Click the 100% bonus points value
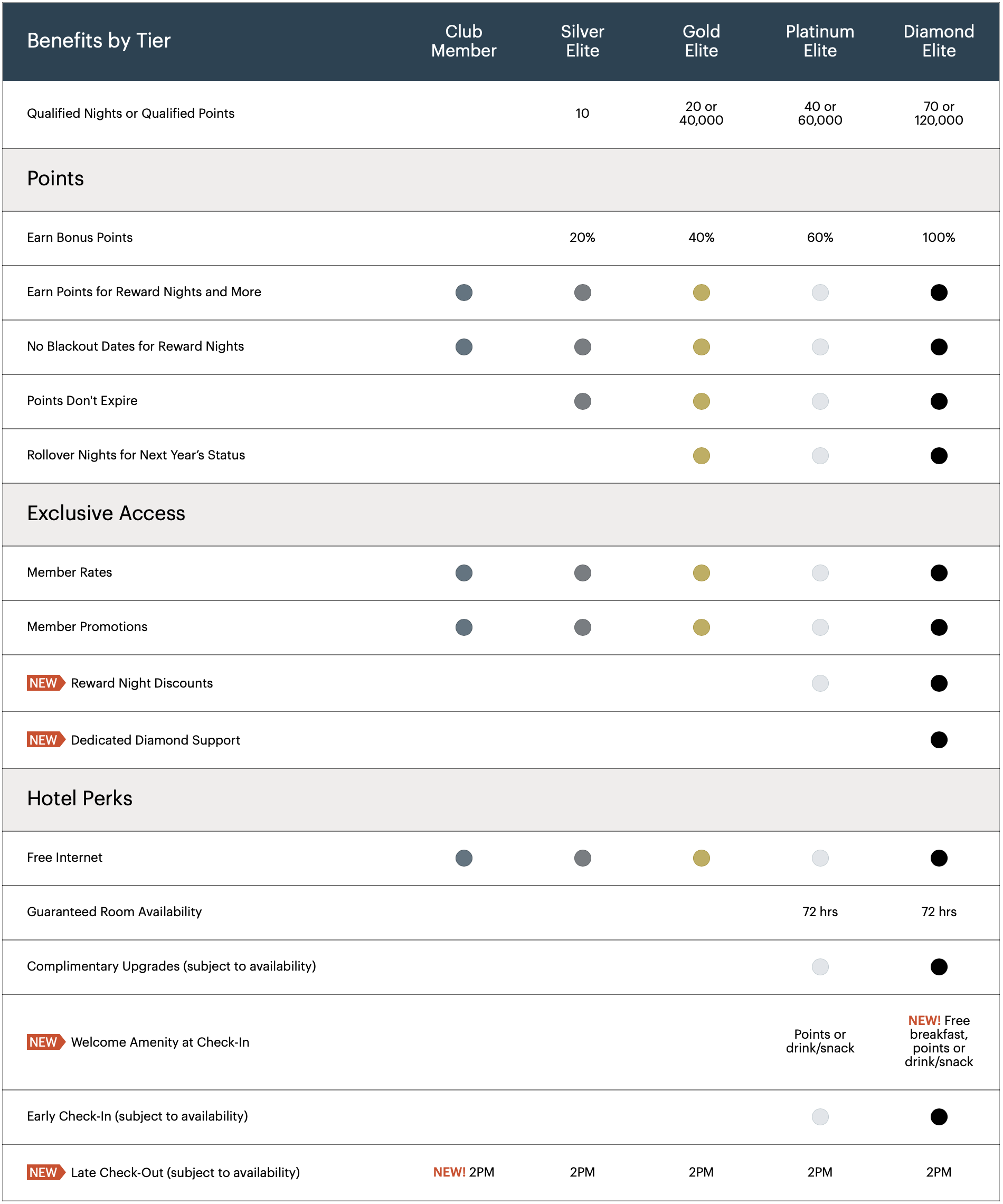Viewport: 1003px width, 1204px height. tap(938, 237)
